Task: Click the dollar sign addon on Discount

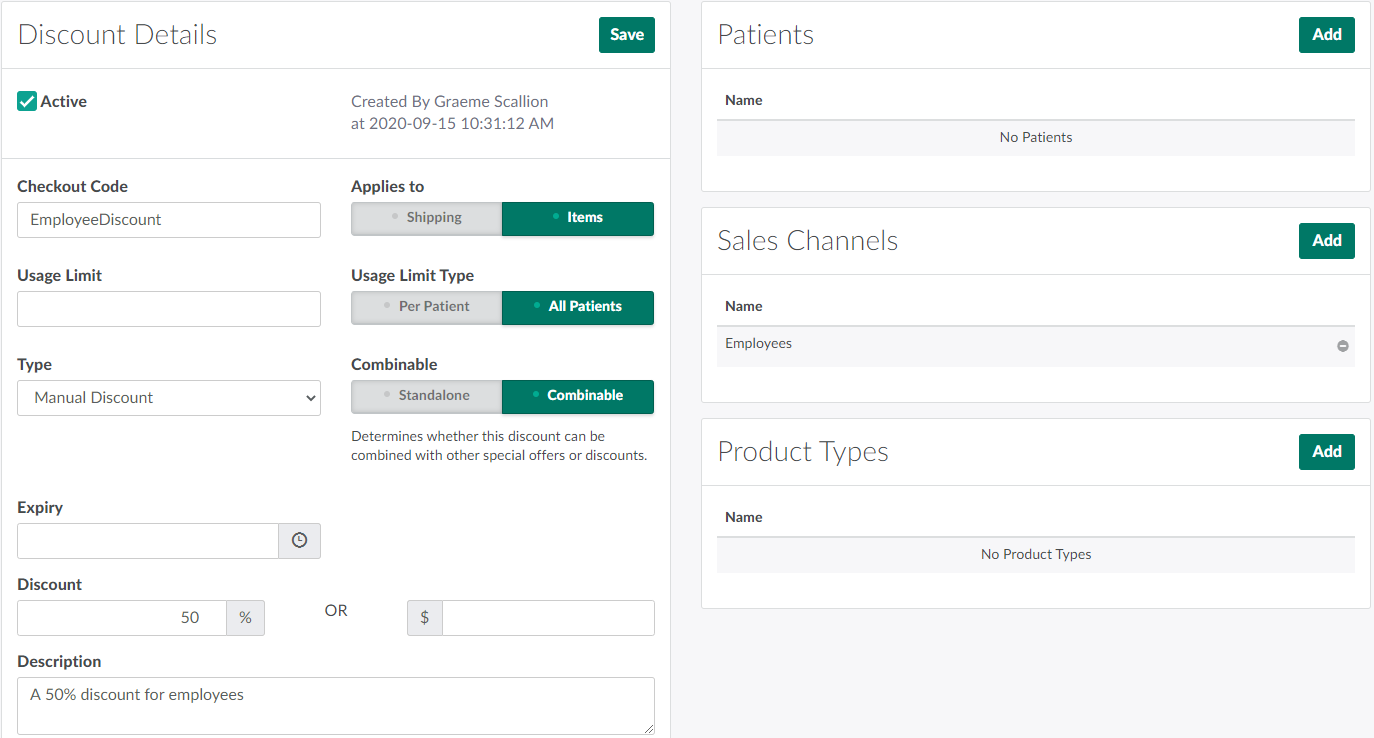Action: (x=425, y=618)
